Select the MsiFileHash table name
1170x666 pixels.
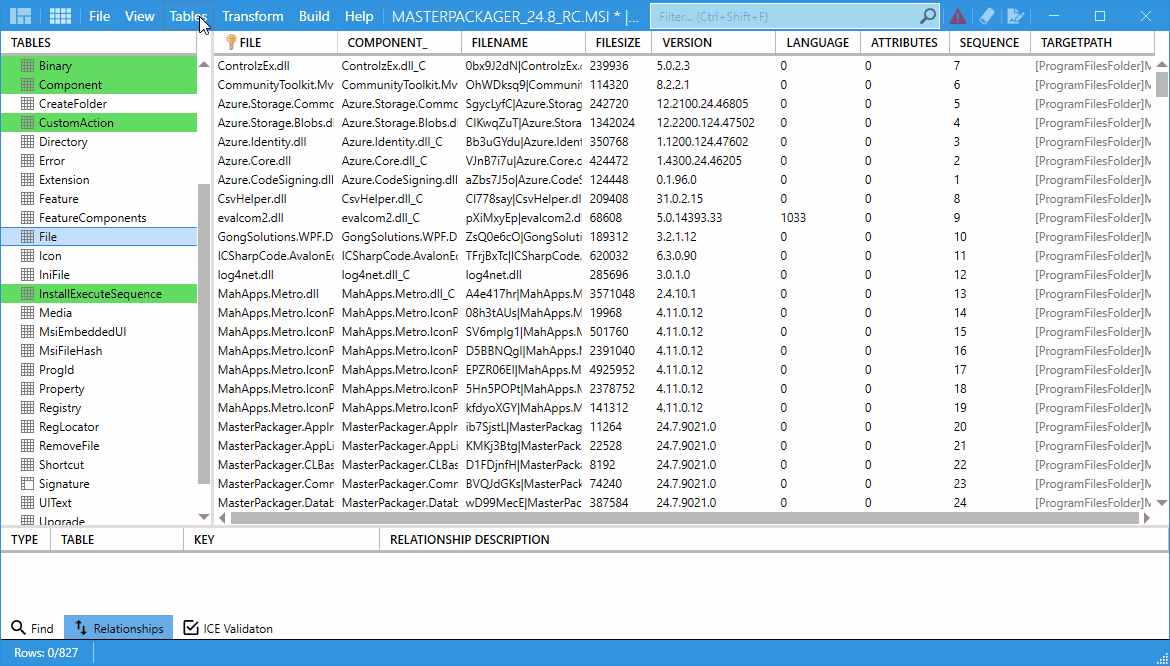70,351
